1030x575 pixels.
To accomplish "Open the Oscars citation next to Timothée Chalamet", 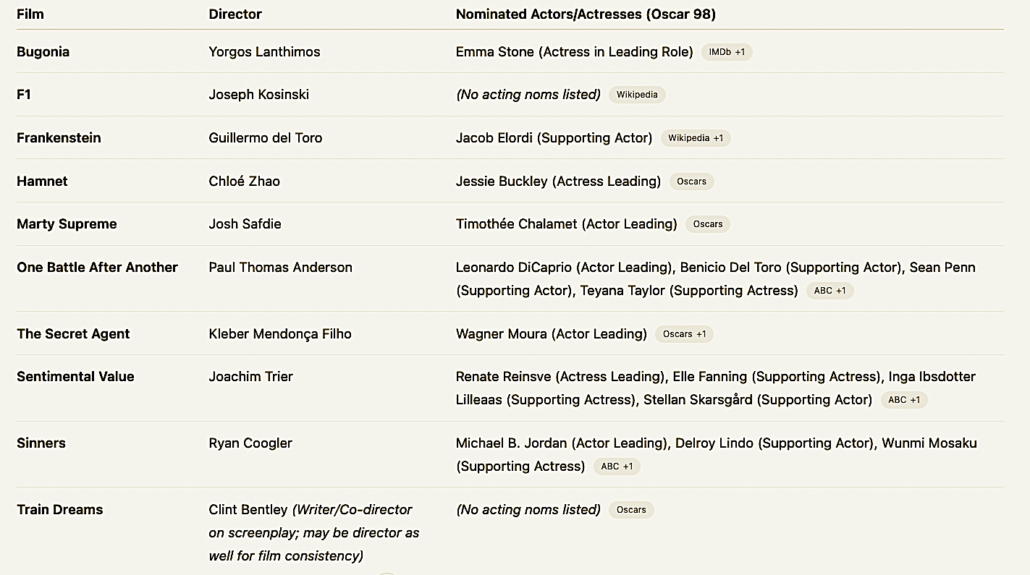I will (x=707, y=224).
